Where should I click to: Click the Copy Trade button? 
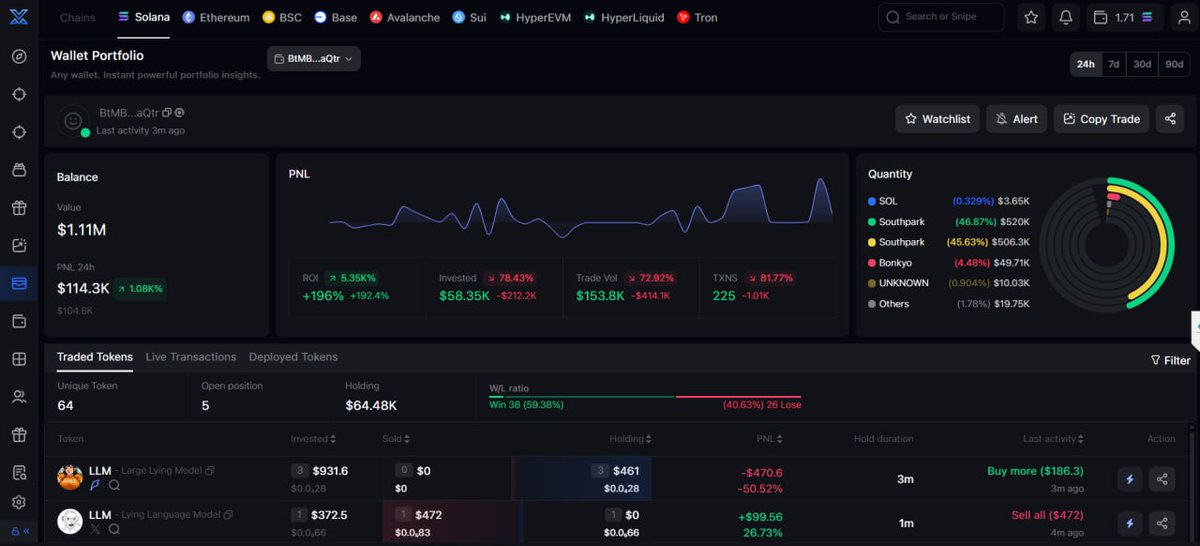[x=1101, y=118]
